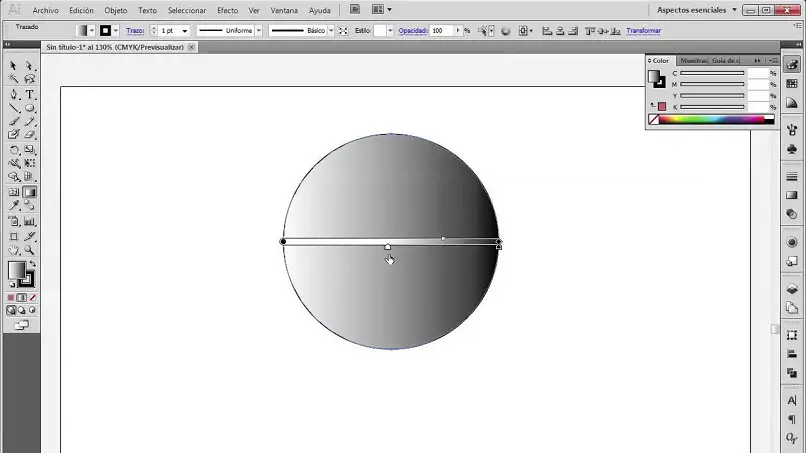Swap fill and stroke arrows in toolbox
Screen dimensions: 806x453
[x=32, y=264]
